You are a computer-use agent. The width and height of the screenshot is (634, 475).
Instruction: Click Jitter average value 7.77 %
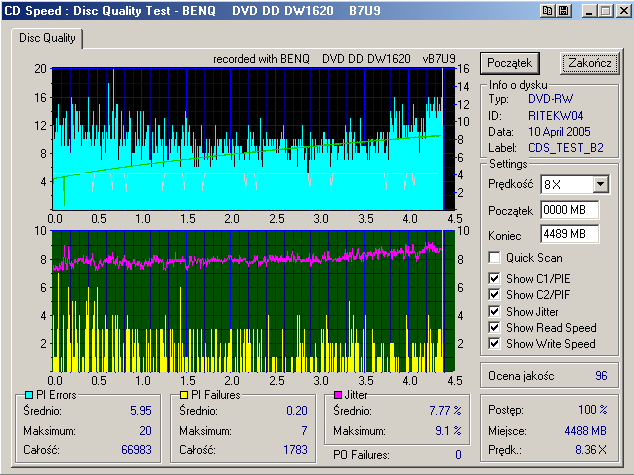point(445,411)
